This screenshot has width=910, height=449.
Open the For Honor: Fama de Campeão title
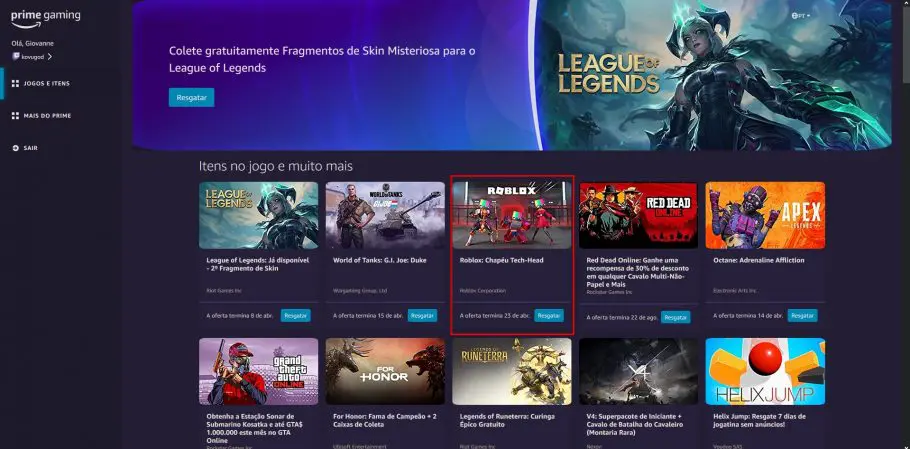coord(385,421)
